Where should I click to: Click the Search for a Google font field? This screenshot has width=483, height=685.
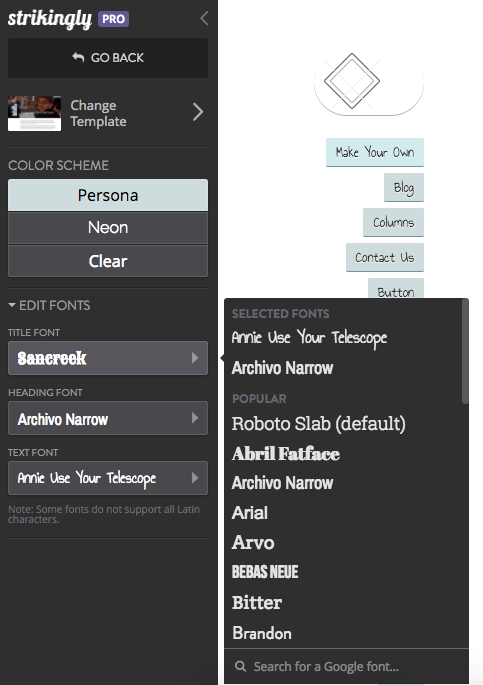tap(346, 666)
